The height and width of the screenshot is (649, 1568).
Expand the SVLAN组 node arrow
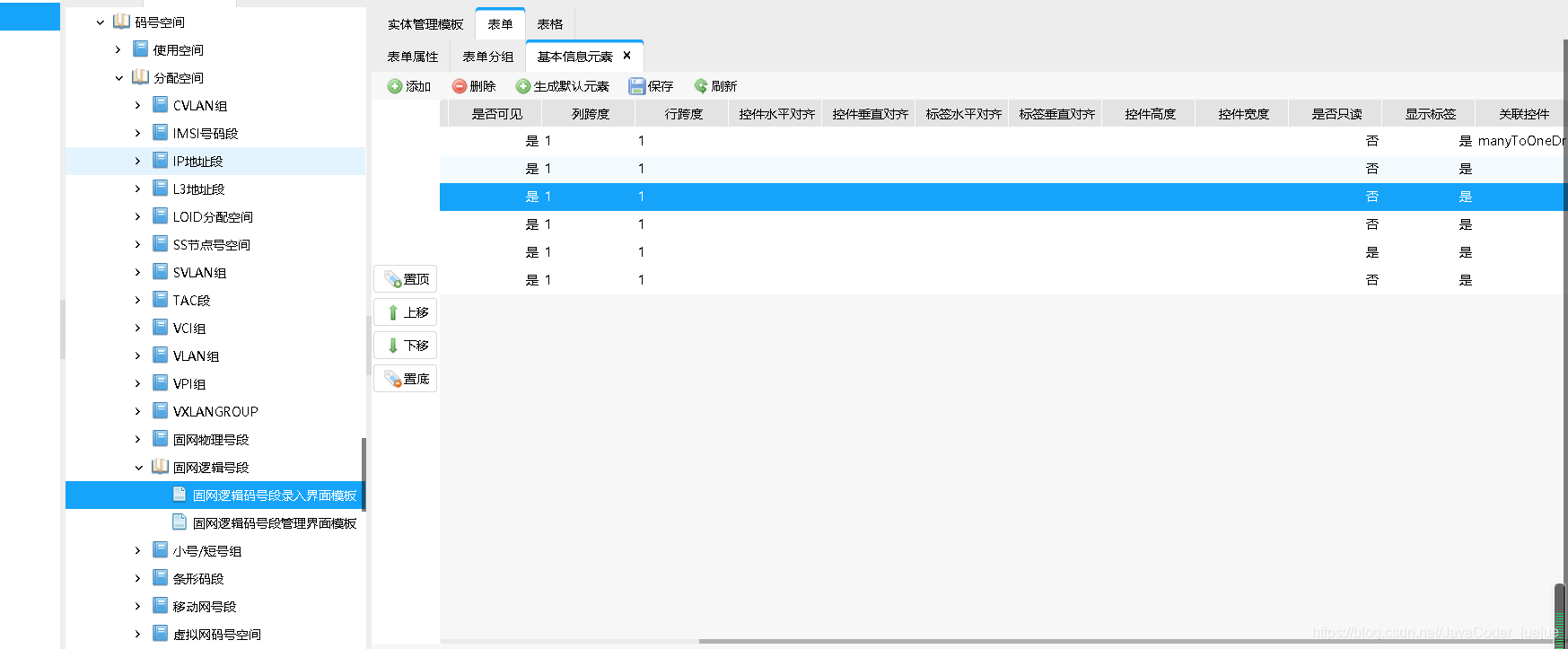coord(138,273)
